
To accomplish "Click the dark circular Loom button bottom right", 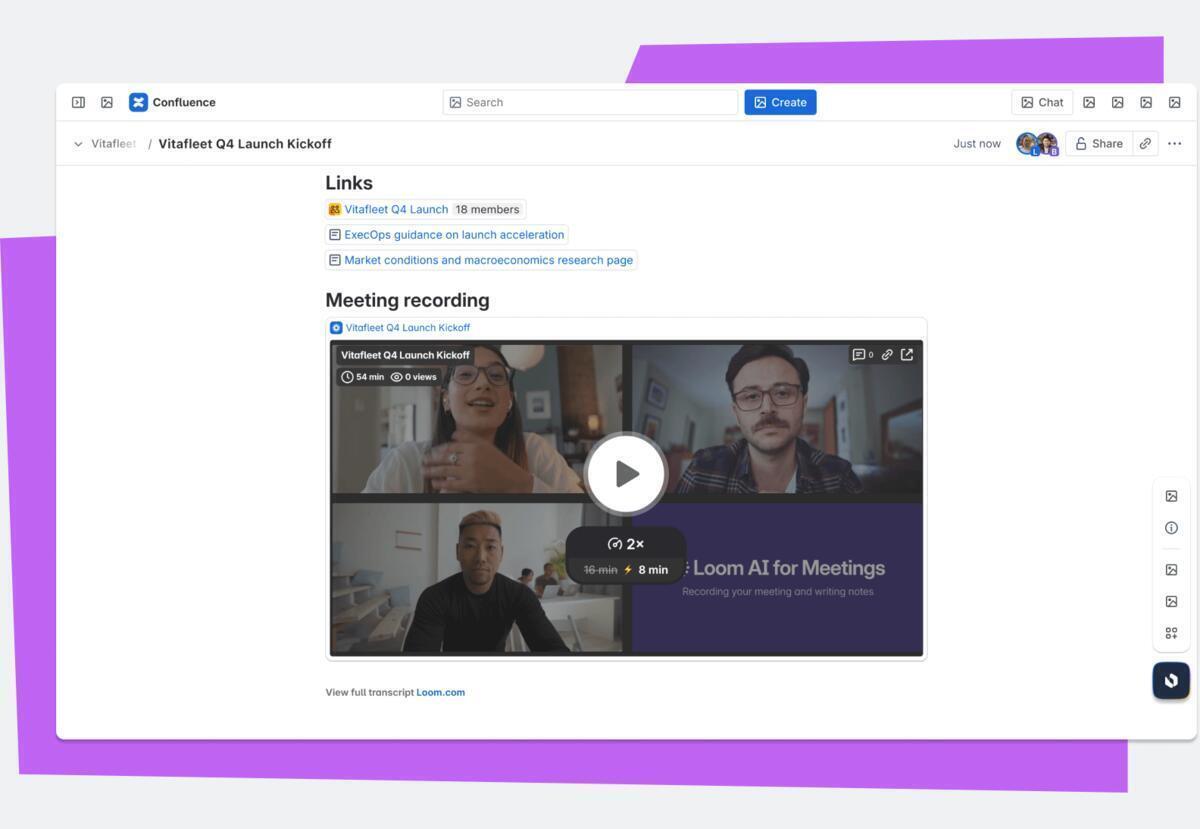I will 1170,679.
